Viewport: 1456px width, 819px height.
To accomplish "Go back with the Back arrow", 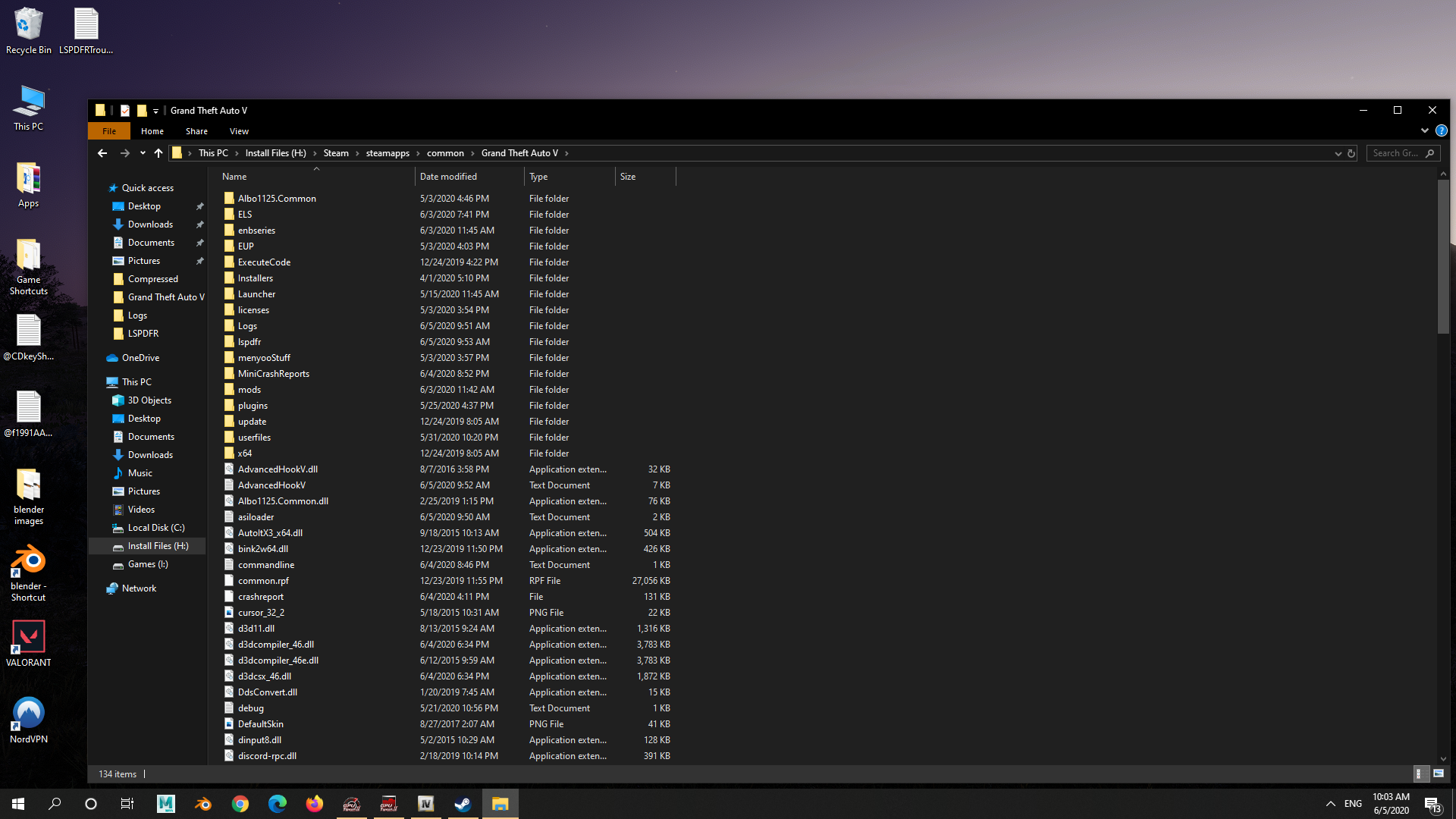I will pyautogui.click(x=102, y=153).
